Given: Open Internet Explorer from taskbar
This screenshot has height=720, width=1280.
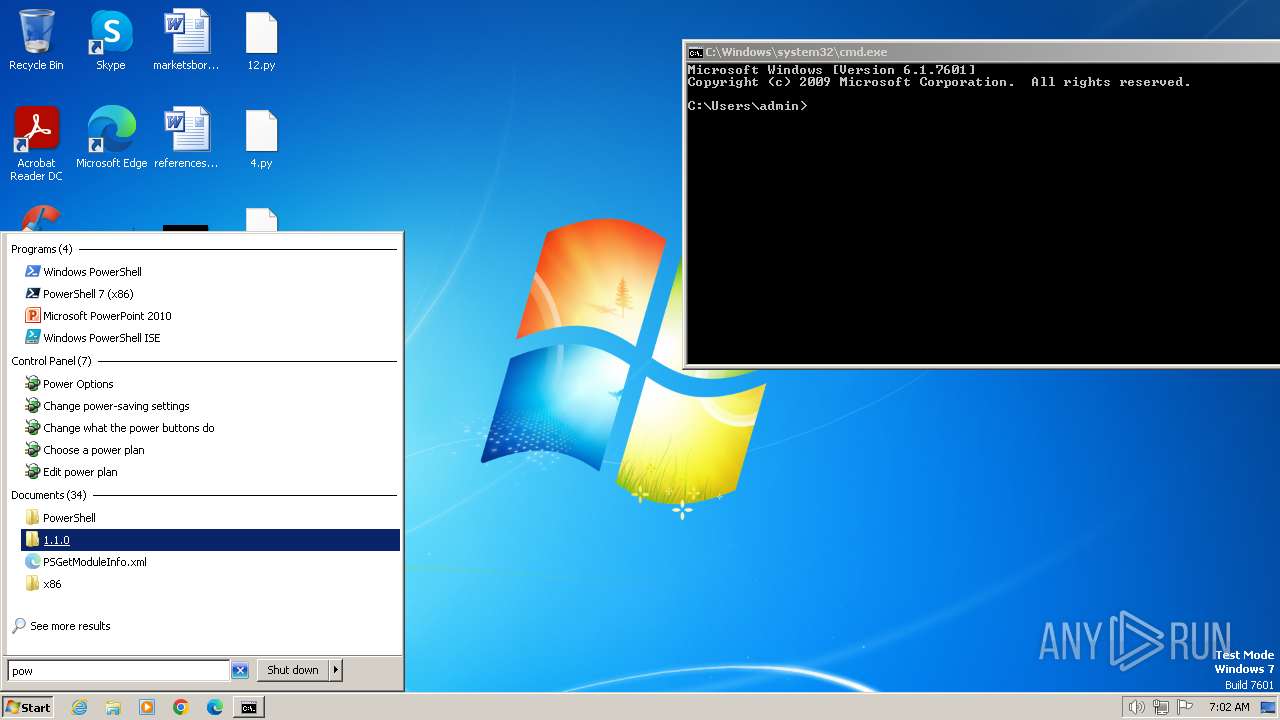Looking at the screenshot, I should pos(79,707).
